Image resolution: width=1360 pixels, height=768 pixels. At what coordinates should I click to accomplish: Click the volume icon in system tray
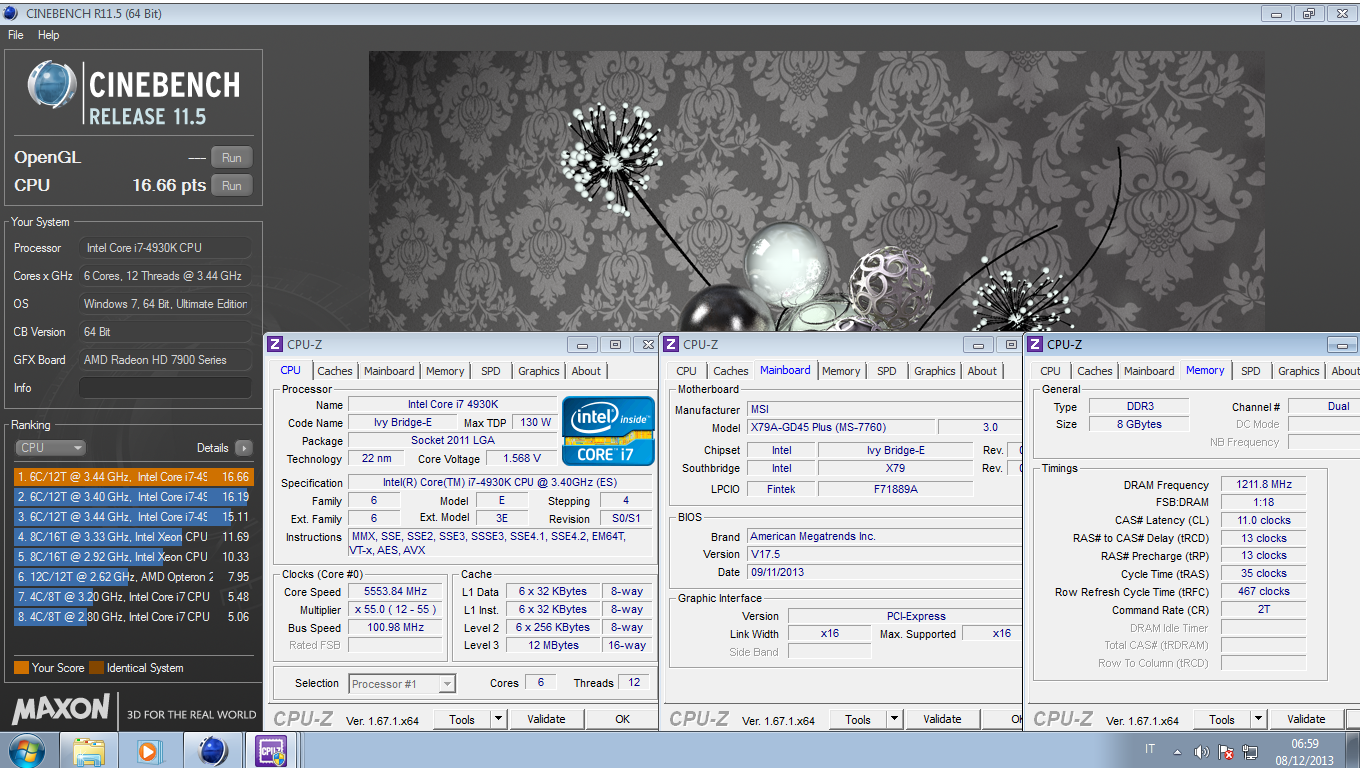tap(1201, 751)
